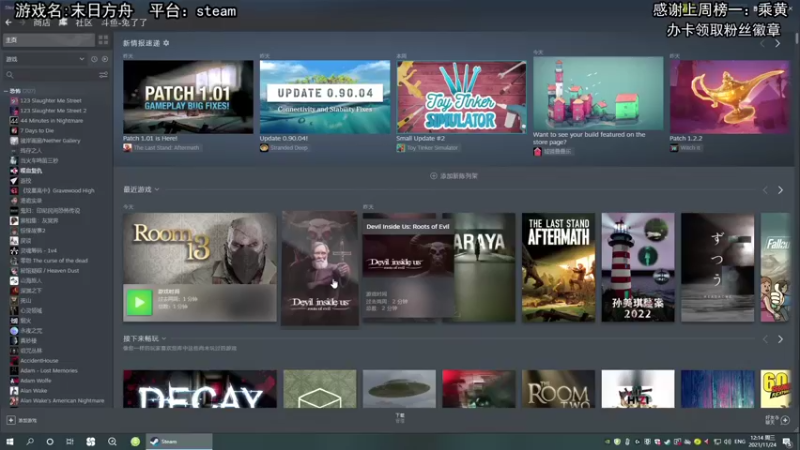
Task: Open Patch 1.2.2 golden lamp news
Action: click(x=730, y=97)
